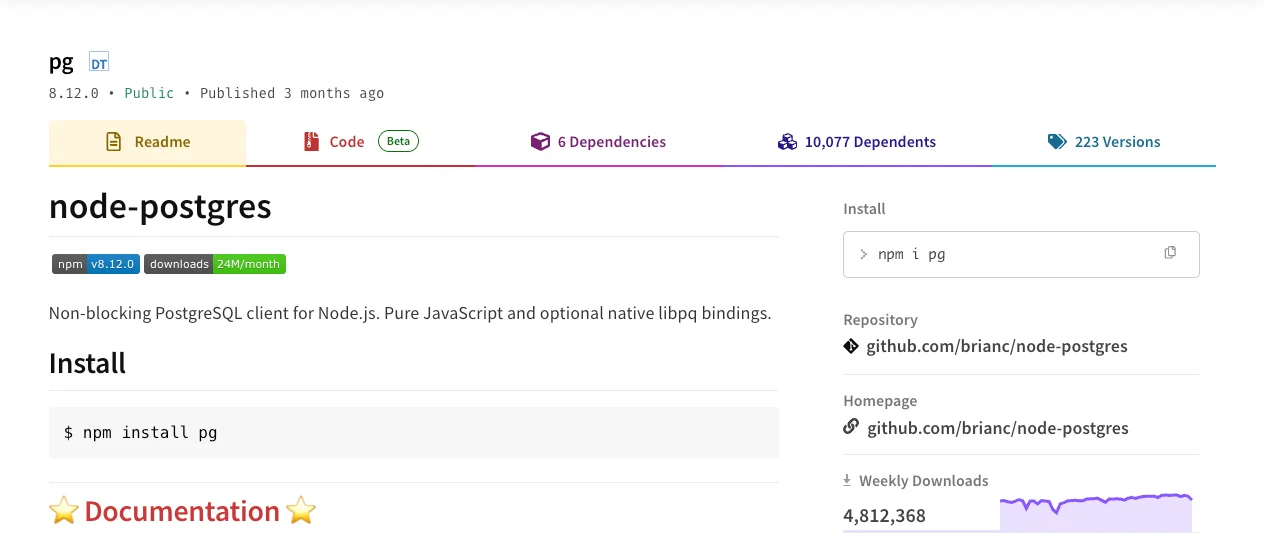
Task: Click the npm v8.12.0 version badge
Action: tap(96, 264)
